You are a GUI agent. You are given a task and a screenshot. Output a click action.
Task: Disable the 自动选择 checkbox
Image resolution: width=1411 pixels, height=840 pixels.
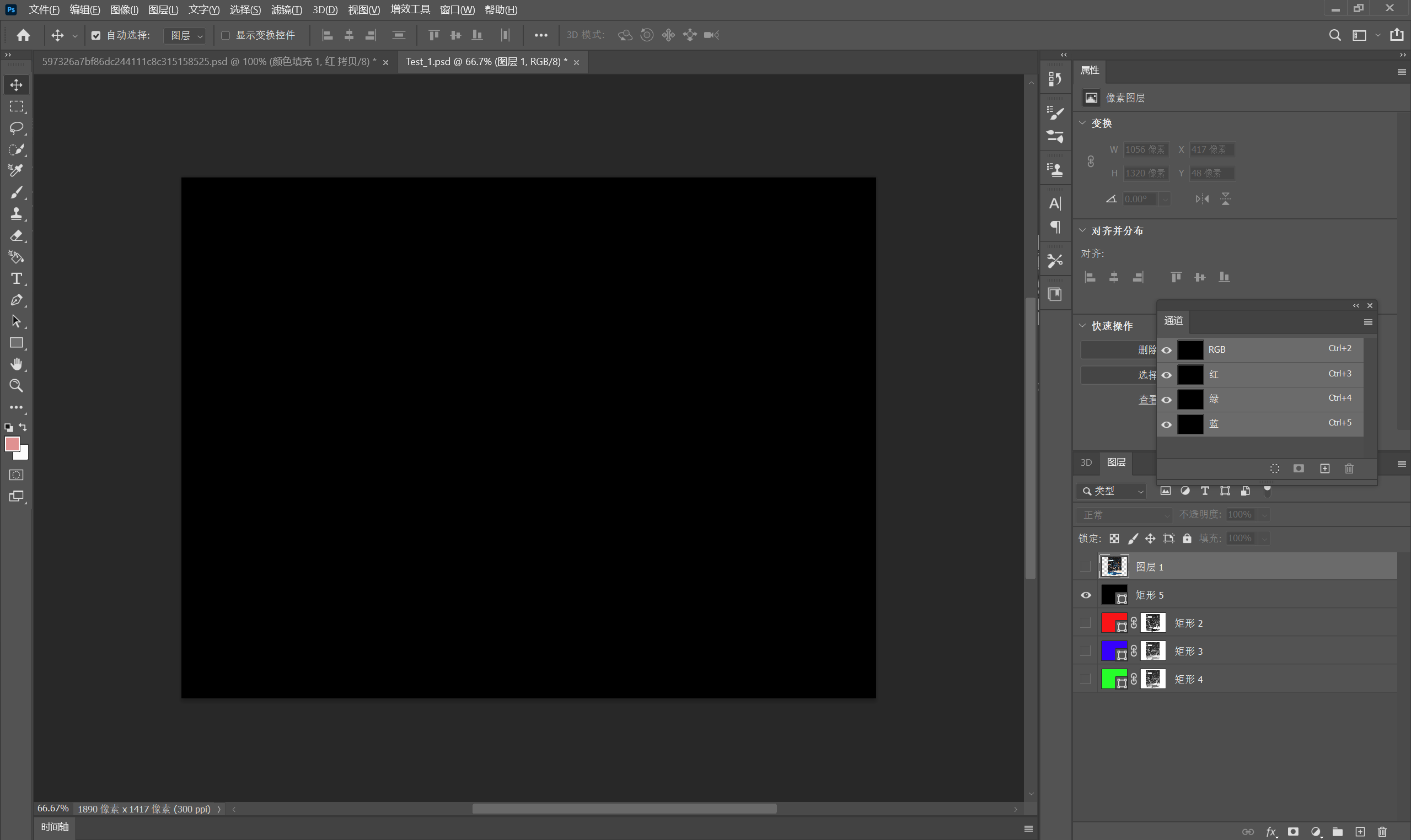tap(96, 36)
